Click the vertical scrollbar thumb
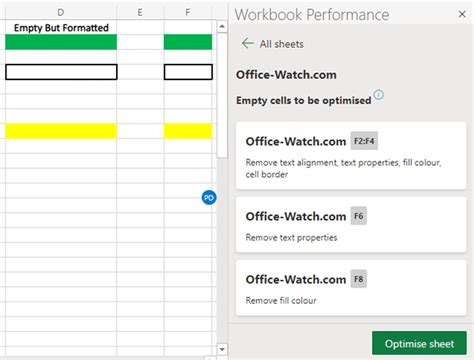The height and width of the screenshot is (360, 474). (x=222, y=95)
